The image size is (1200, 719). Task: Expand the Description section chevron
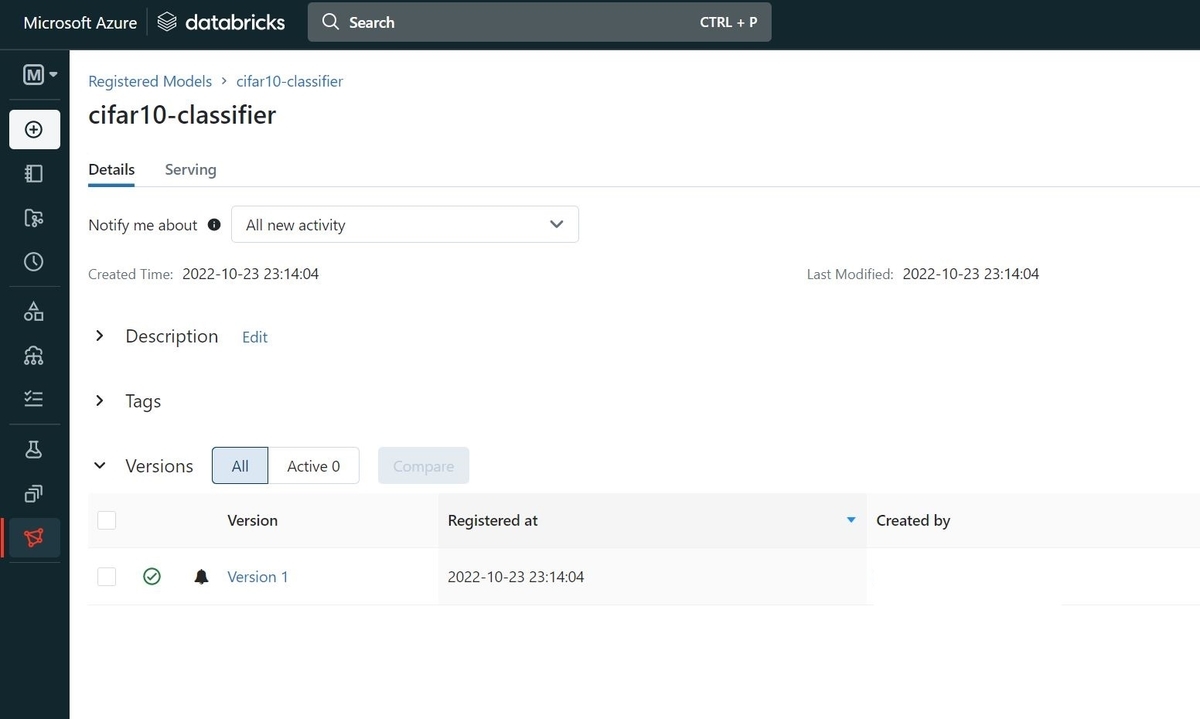pyautogui.click(x=99, y=336)
